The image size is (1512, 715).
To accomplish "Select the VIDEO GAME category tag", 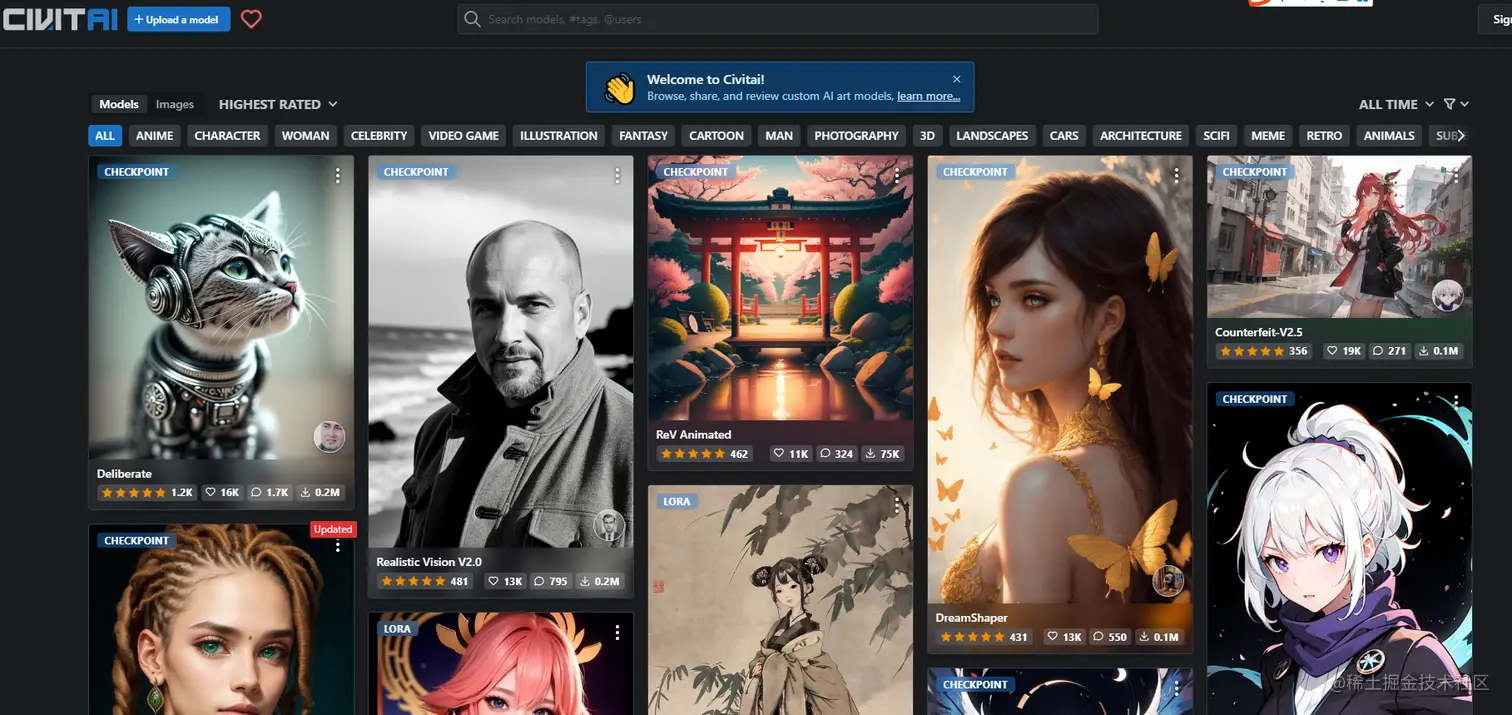I will (463, 136).
